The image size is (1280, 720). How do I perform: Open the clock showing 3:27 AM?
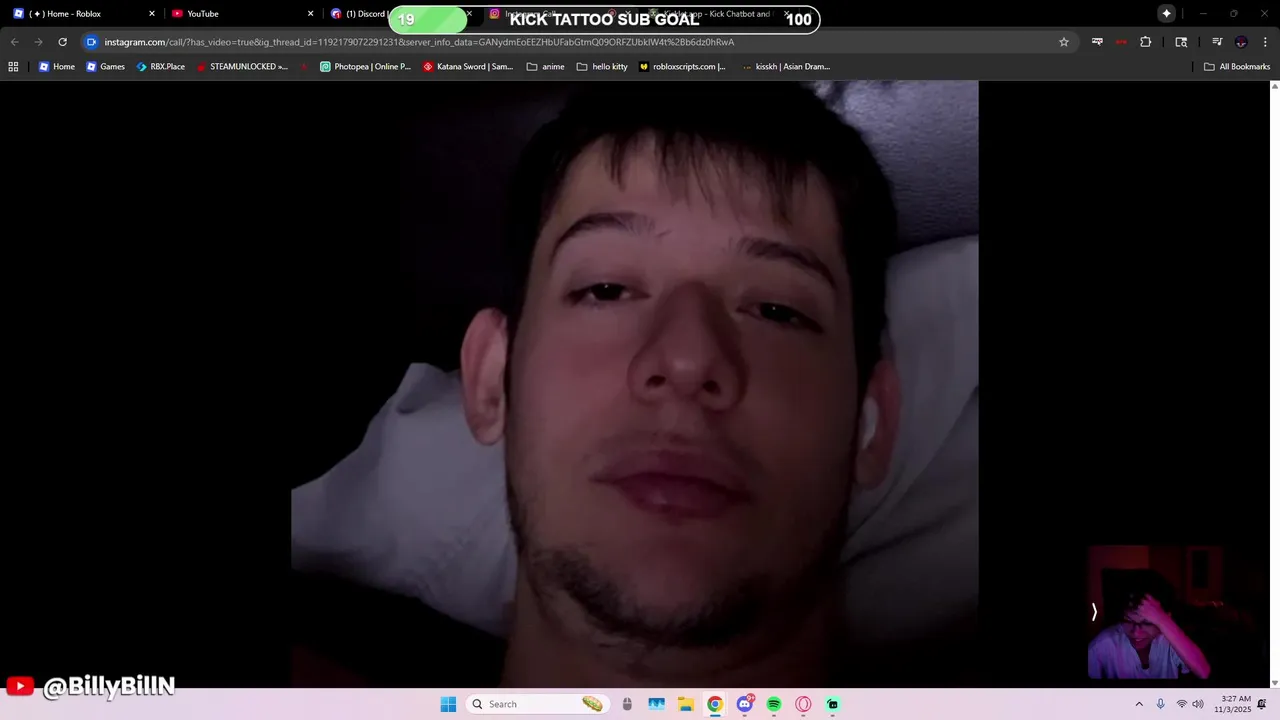coord(1233,704)
